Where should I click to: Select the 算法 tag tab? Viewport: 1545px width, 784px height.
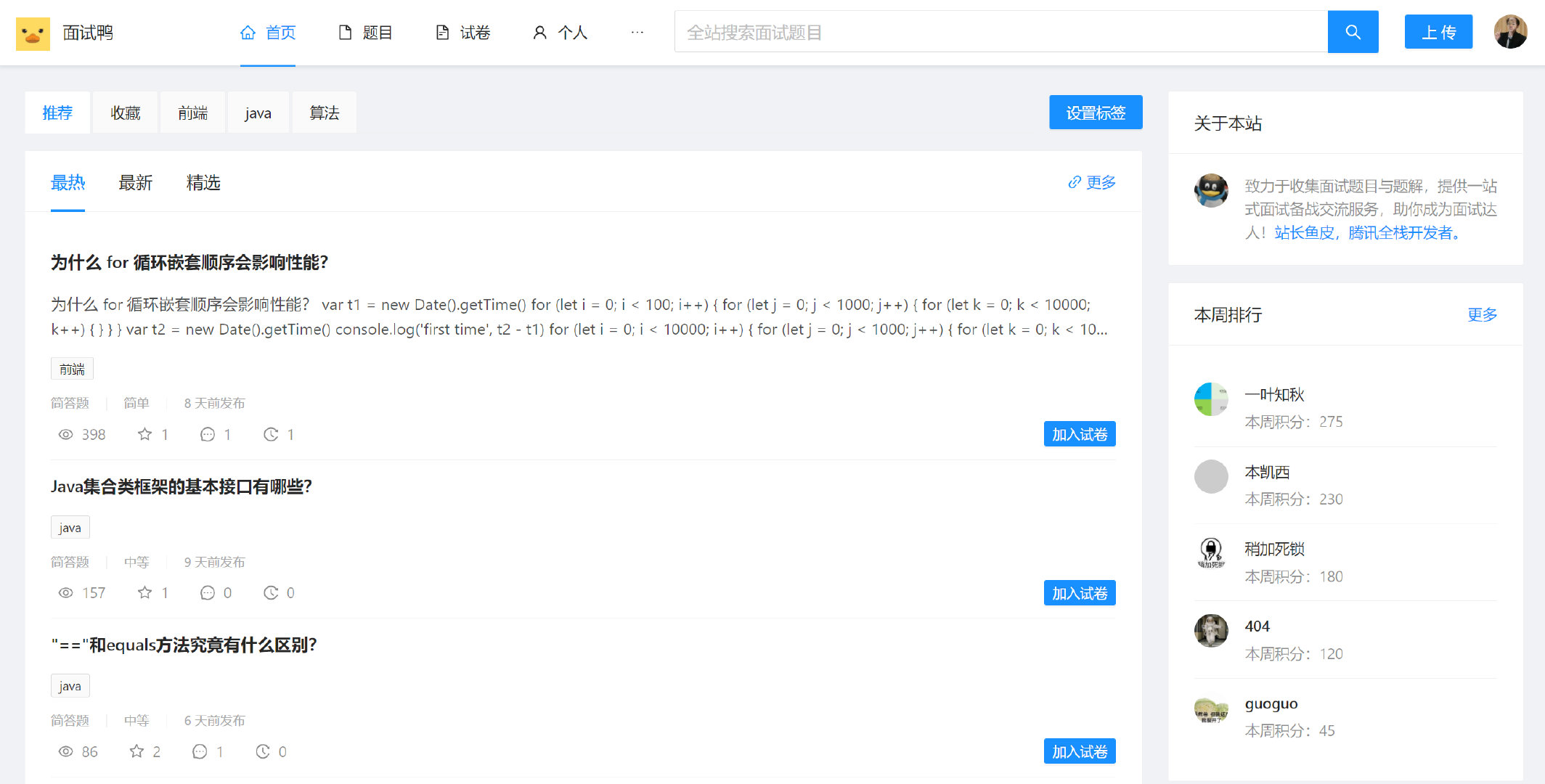[x=322, y=112]
